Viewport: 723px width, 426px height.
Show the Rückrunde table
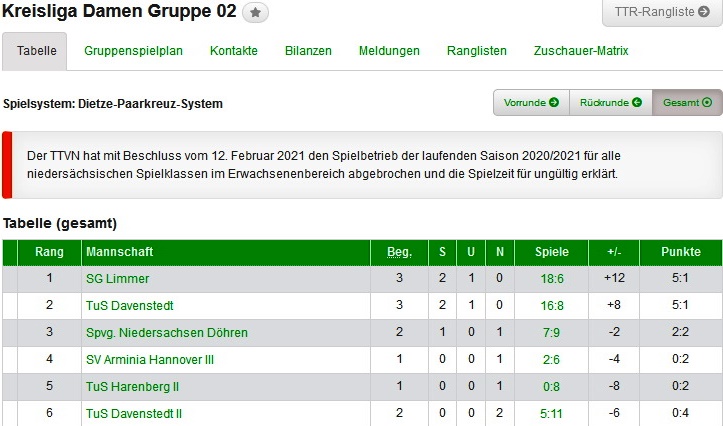pyautogui.click(x=610, y=102)
